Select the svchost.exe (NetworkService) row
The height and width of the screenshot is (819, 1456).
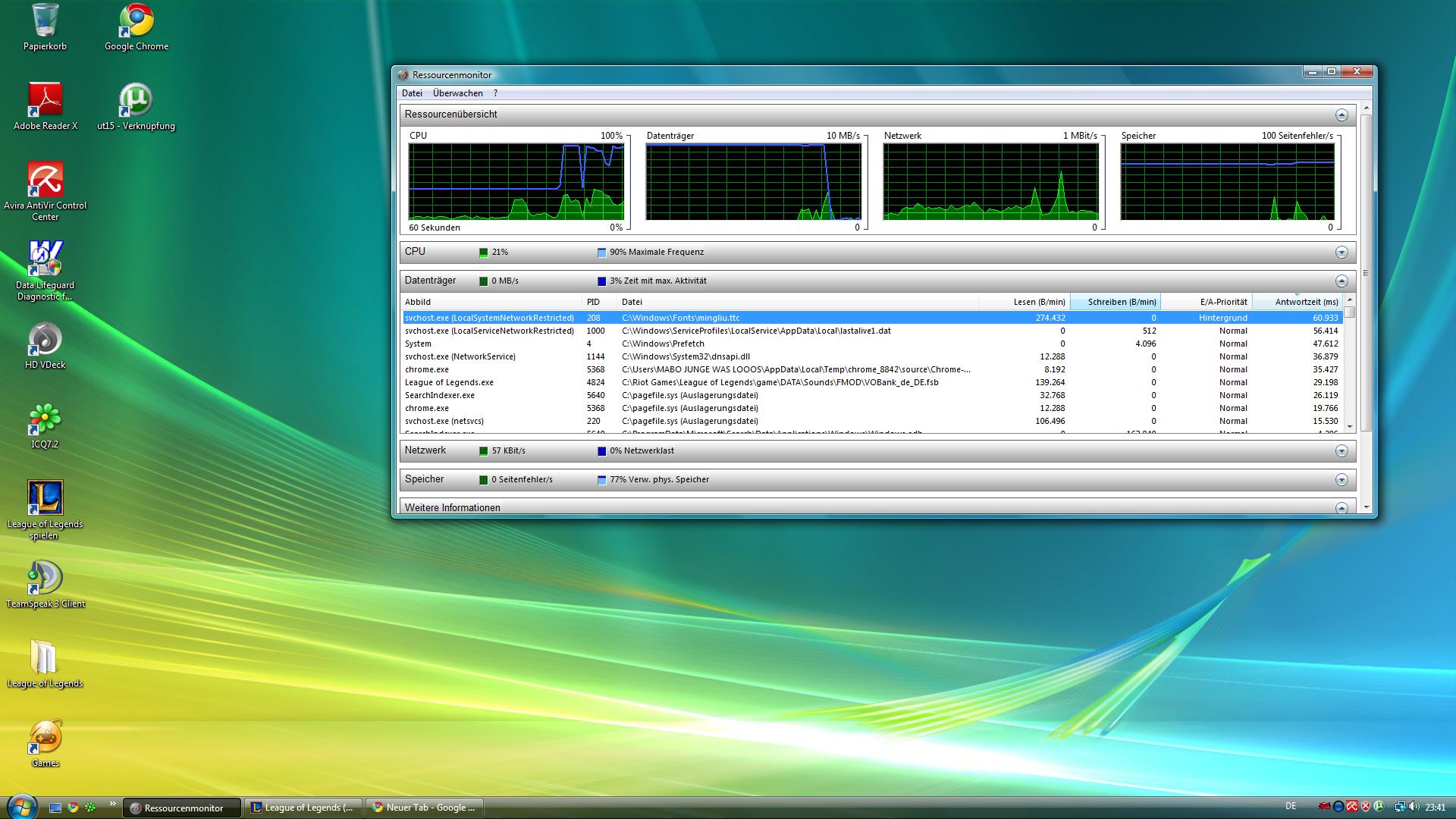click(872, 356)
